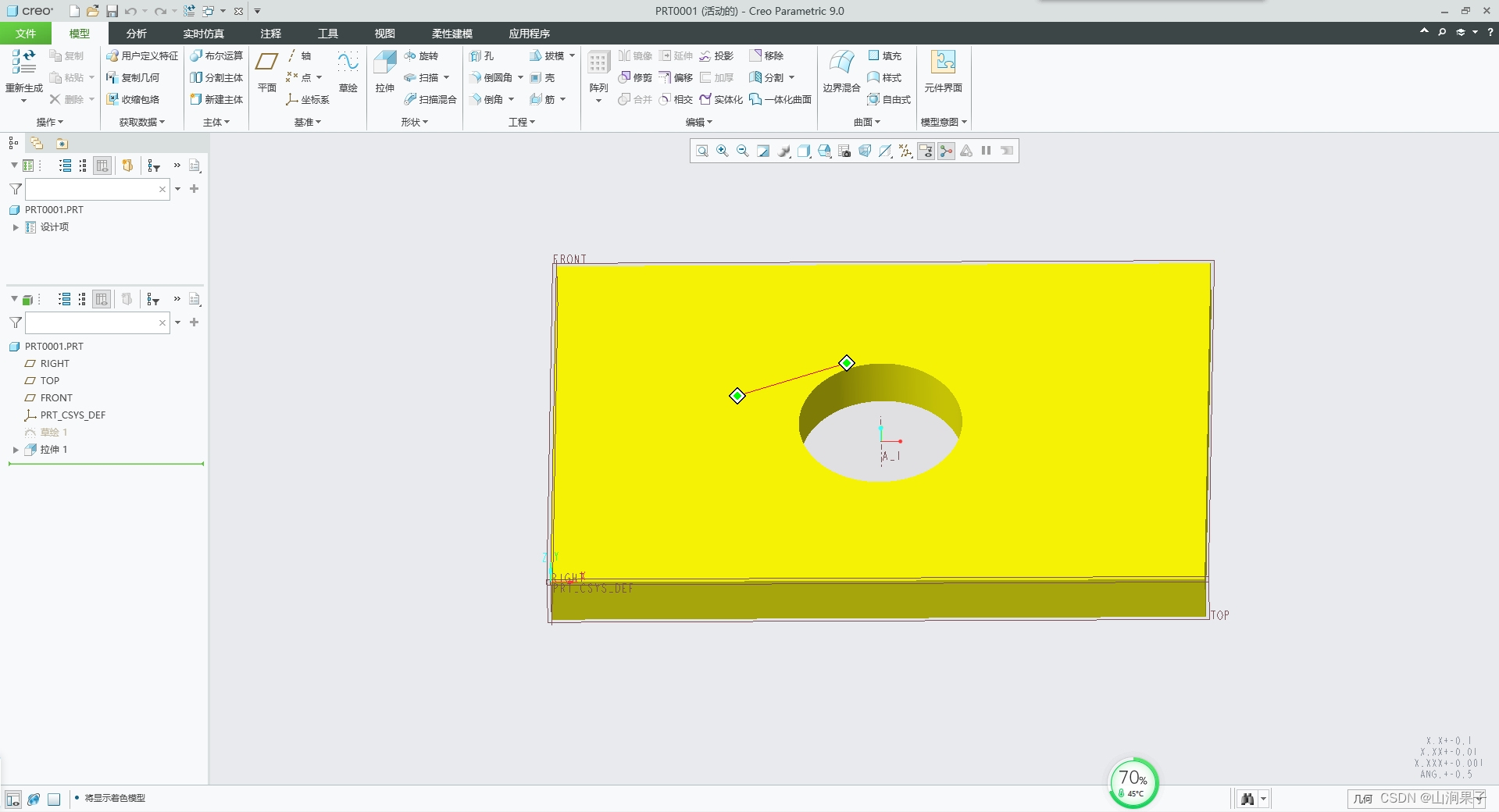Image resolution: width=1499 pixels, height=812 pixels.
Task: Click the 70% performance indicator circle
Action: pyautogui.click(x=1133, y=782)
